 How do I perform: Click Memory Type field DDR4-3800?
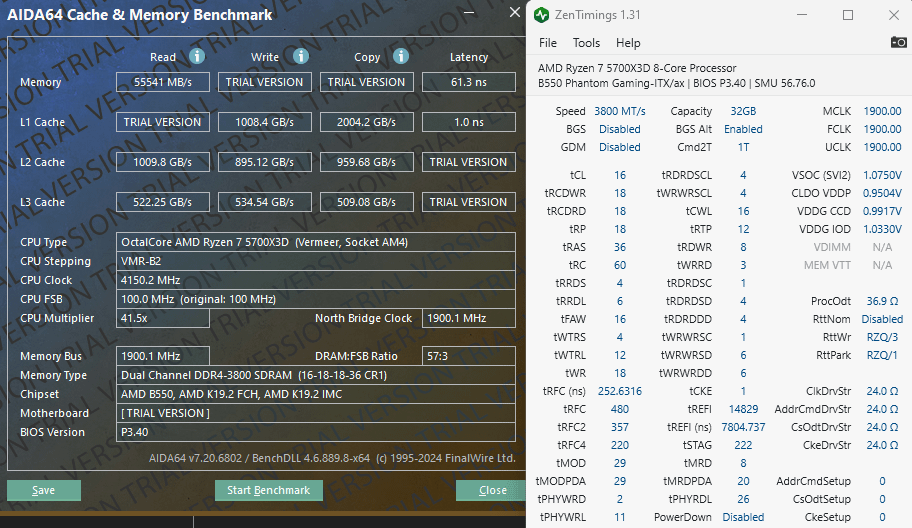(316, 375)
